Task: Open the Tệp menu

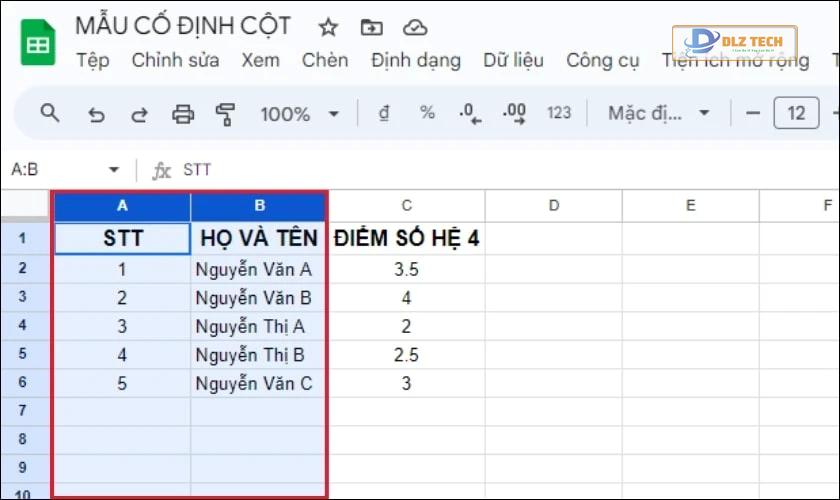Action: [x=93, y=60]
